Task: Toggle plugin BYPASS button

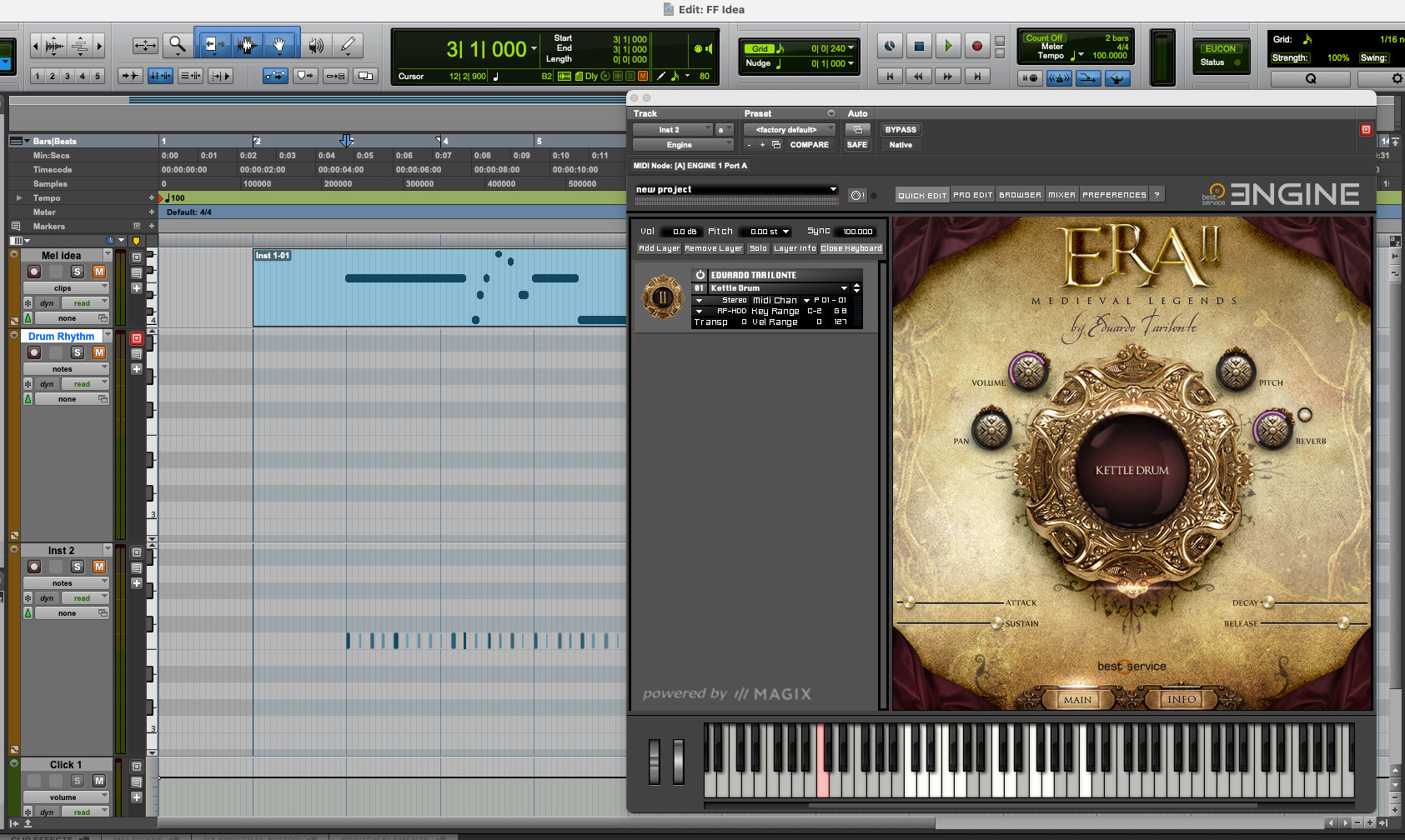Action: click(x=901, y=130)
